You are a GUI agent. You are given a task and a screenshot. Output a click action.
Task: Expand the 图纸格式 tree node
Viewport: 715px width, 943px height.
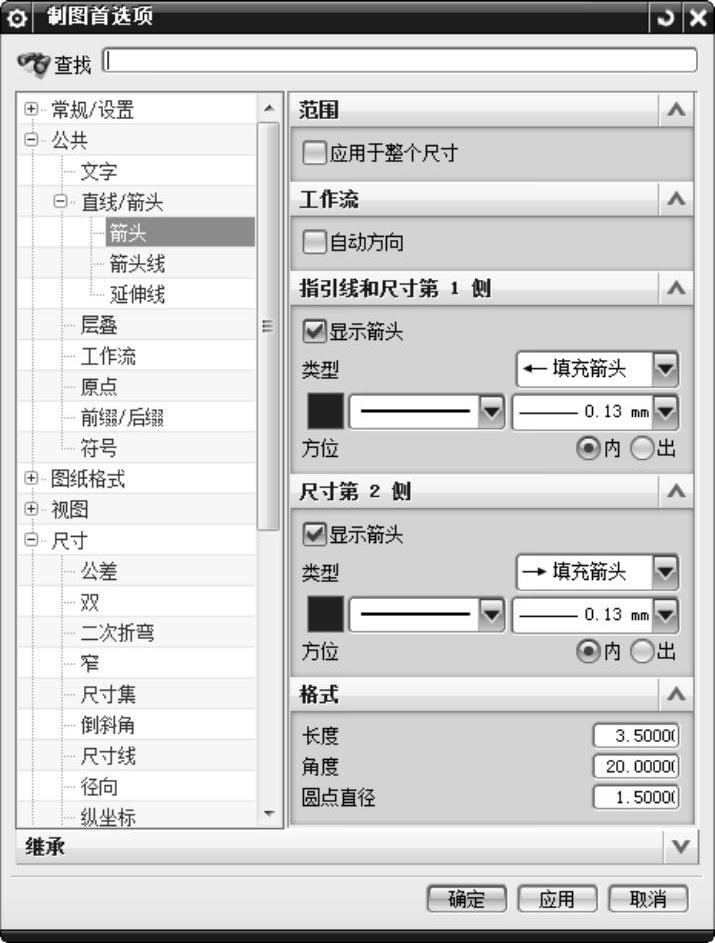pos(31,478)
